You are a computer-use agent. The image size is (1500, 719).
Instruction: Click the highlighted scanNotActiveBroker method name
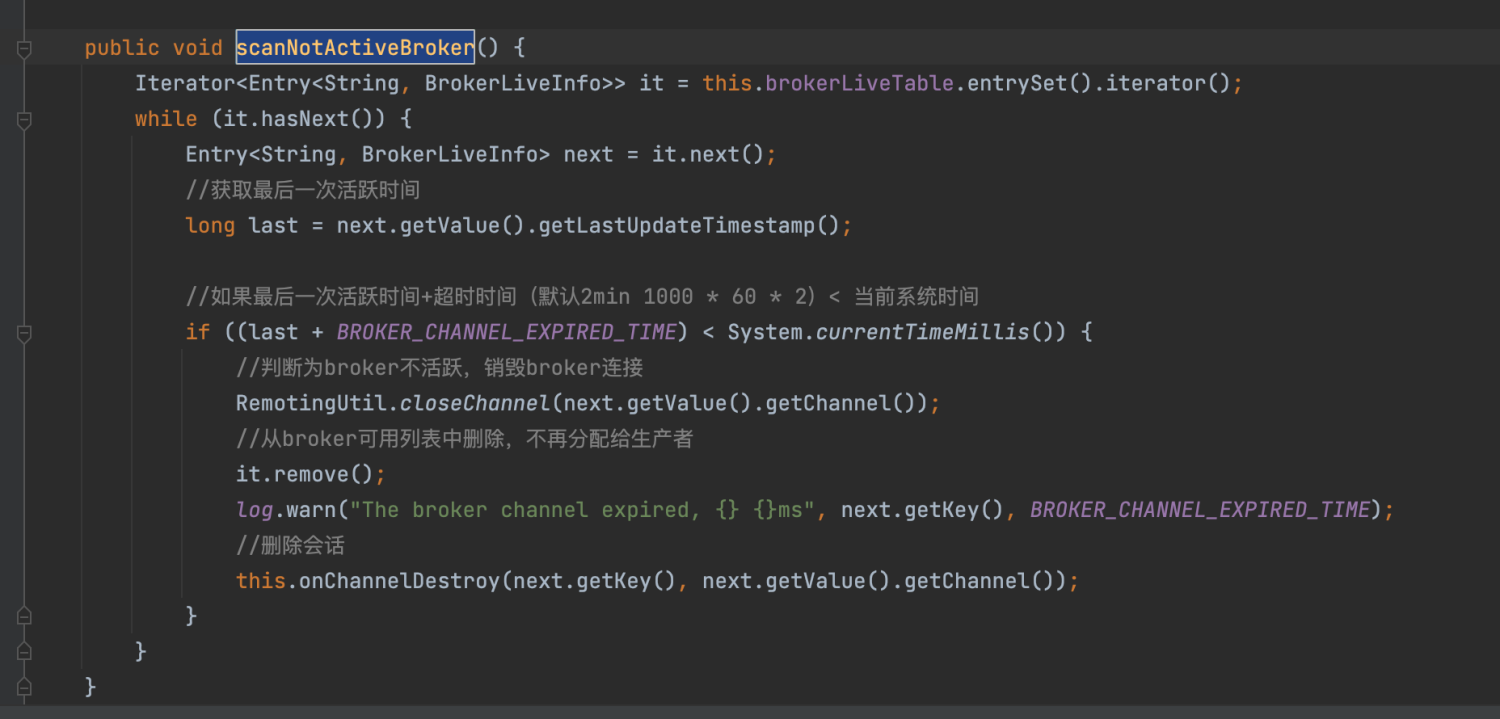(355, 47)
